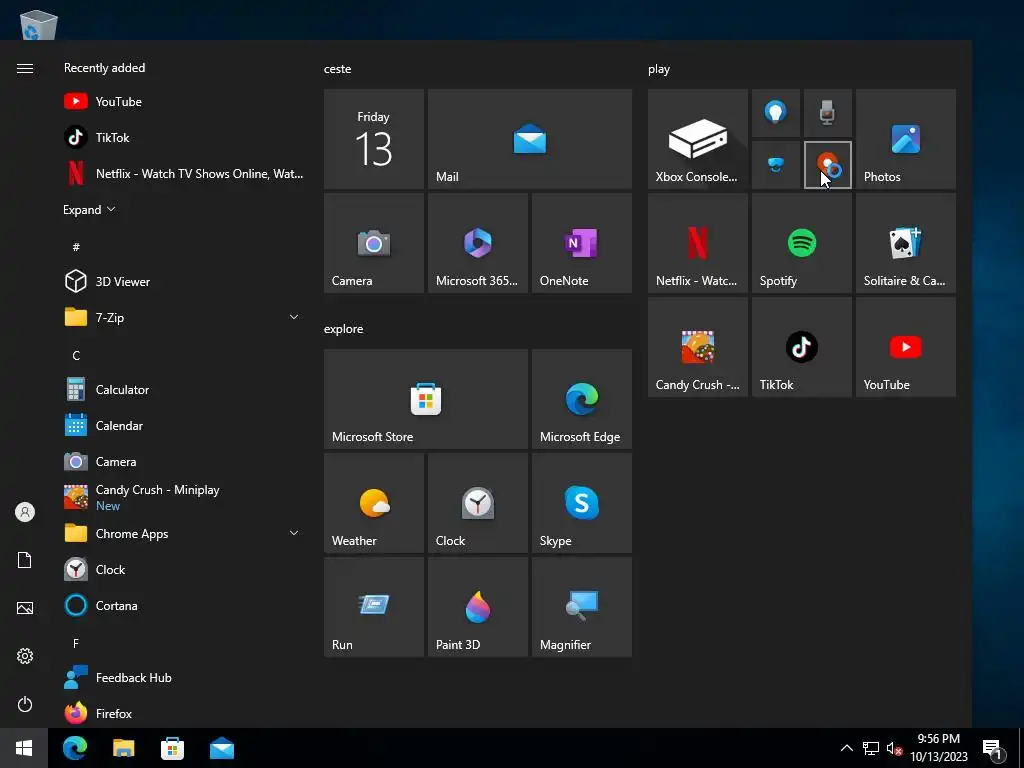Open the notification center icon

point(992,748)
